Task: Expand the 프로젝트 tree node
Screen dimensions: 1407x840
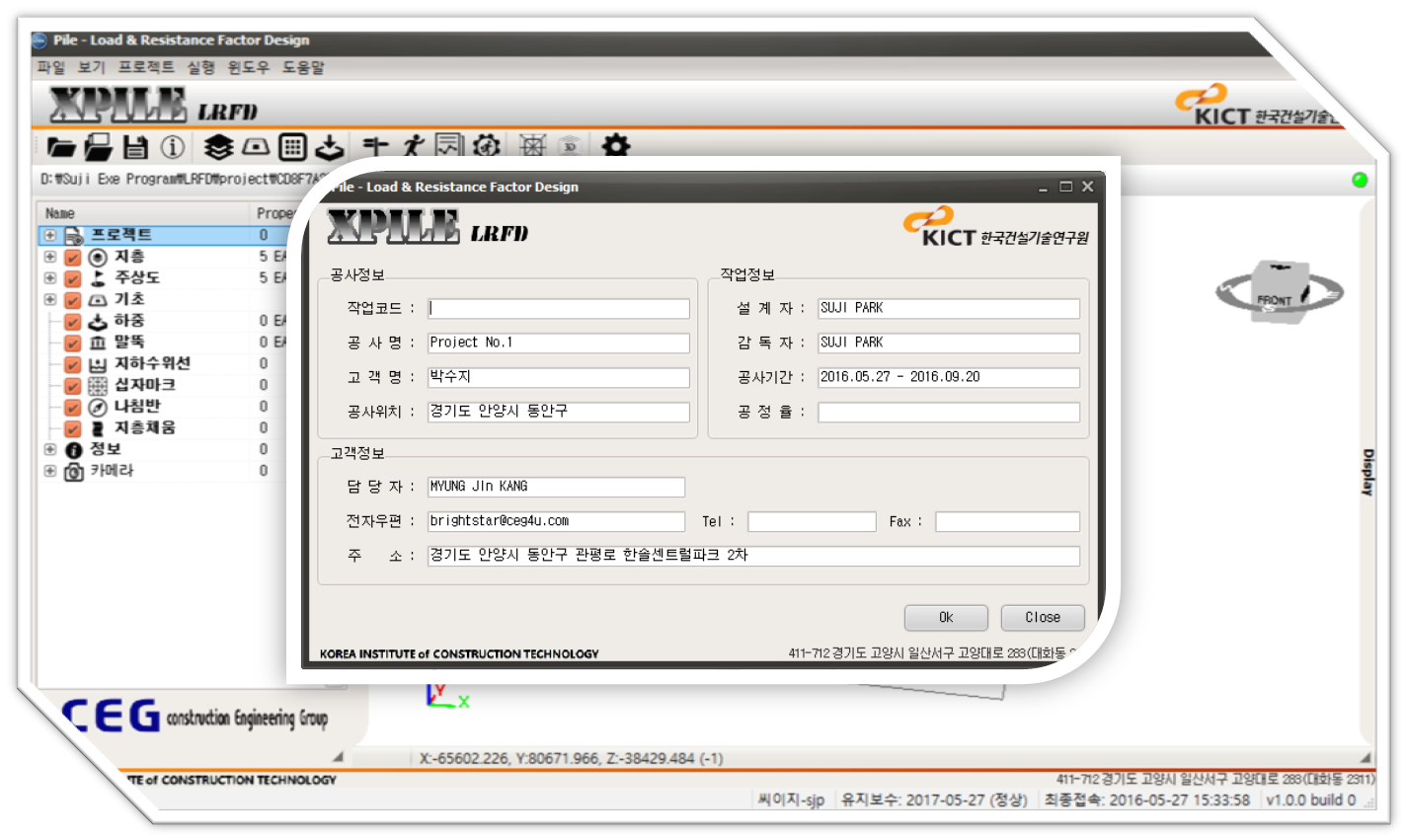Action: [49, 235]
